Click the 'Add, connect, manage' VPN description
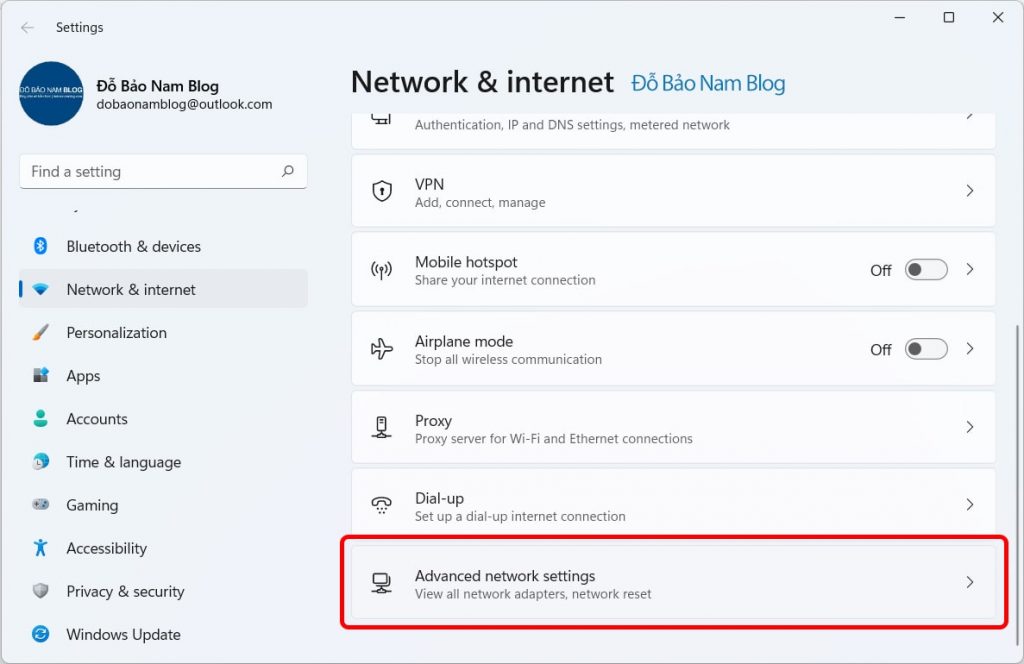The width and height of the screenshot is (1024, 664). 480,202
